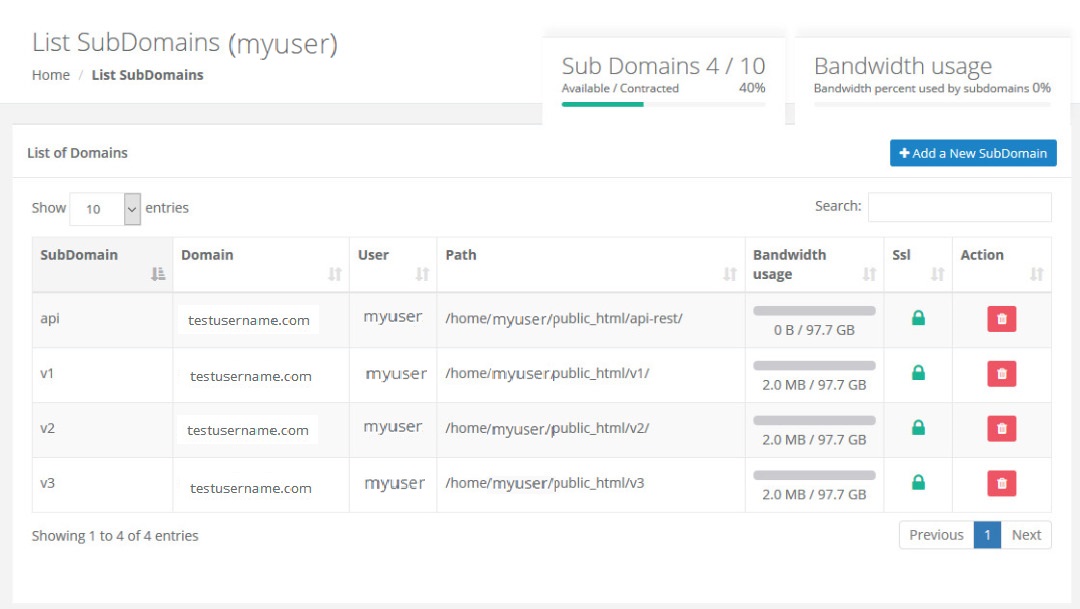Click the List SubDomains breadcrumb
Viewport: 1080px width, 609px height.
coord(147,74)
